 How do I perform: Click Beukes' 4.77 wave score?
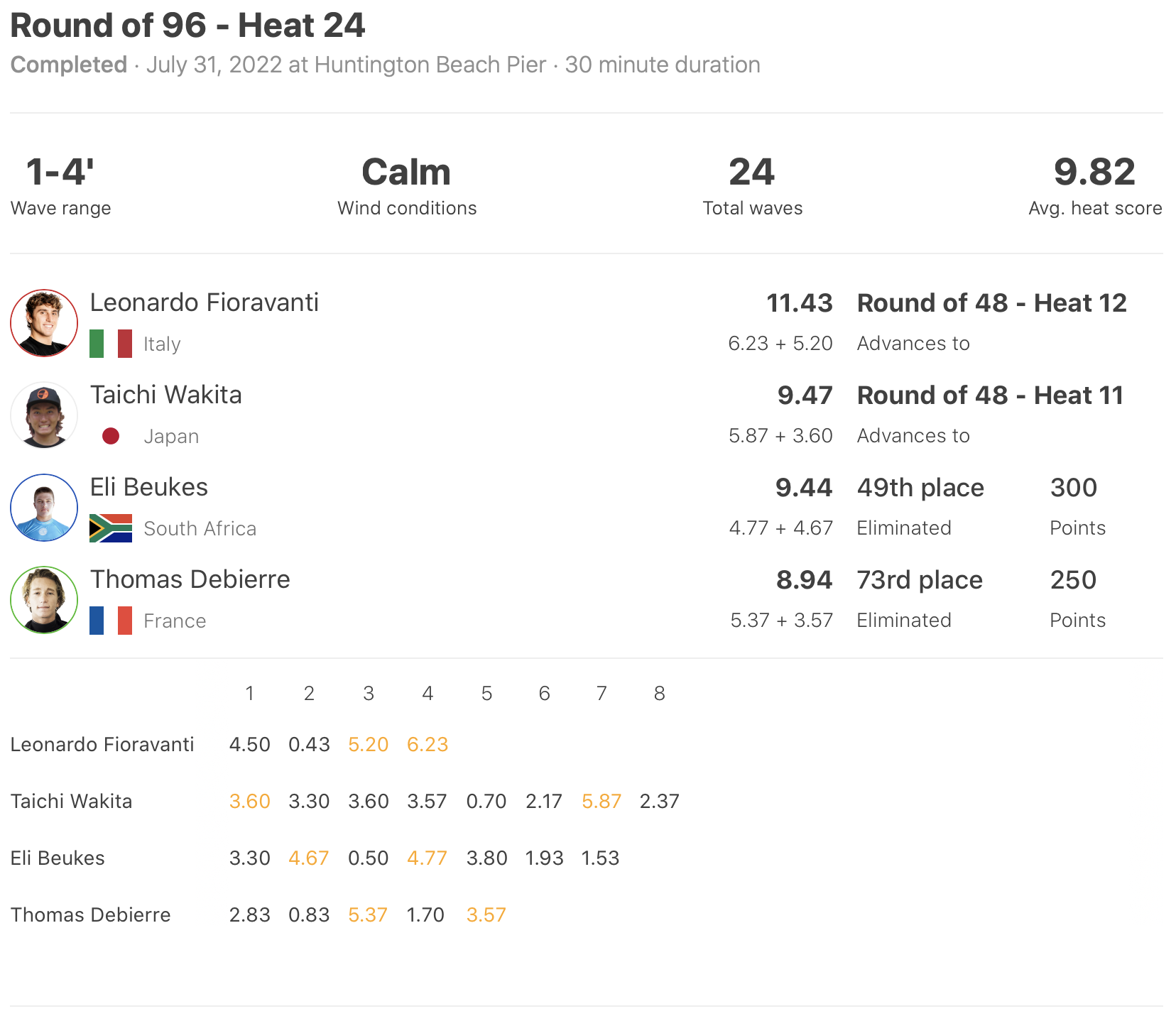(x=428, y=858)
